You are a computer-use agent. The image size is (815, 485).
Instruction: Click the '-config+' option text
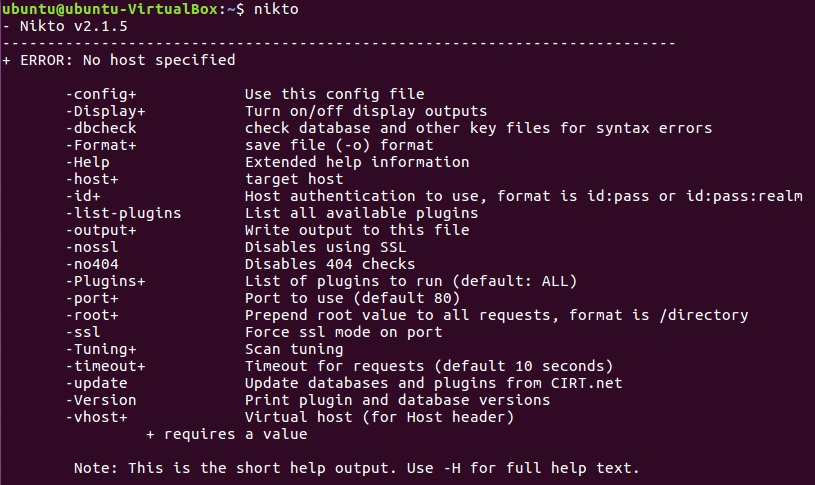(x=101, y=94)
